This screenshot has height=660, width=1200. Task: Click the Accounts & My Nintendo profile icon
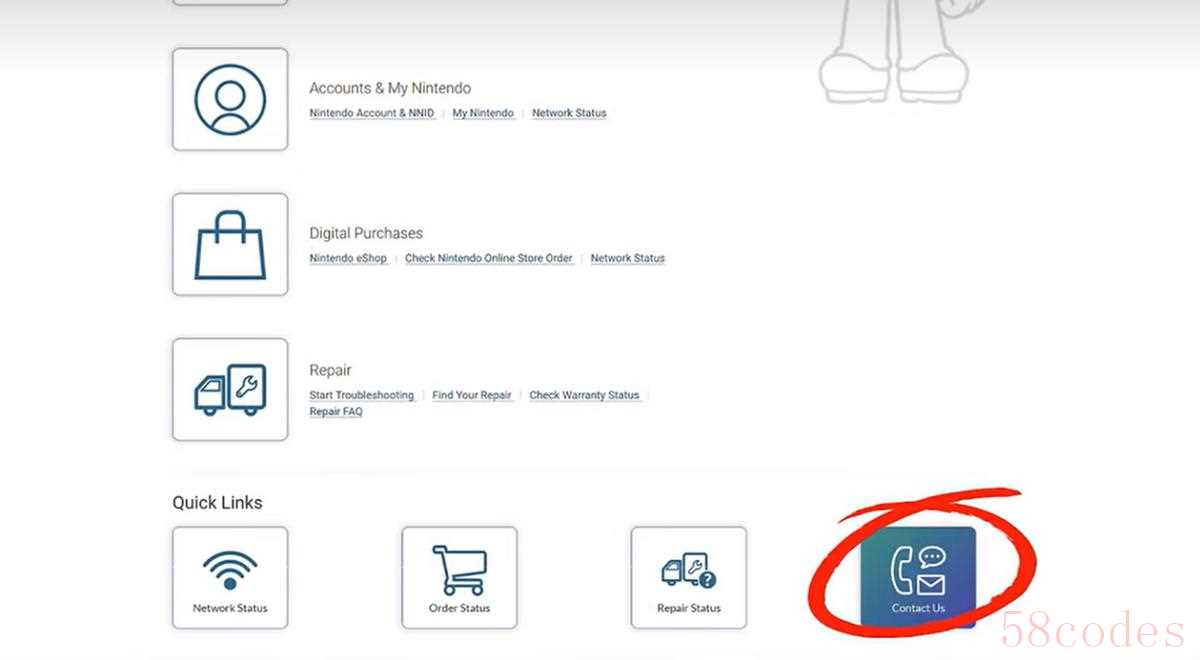tap(230, 99)
